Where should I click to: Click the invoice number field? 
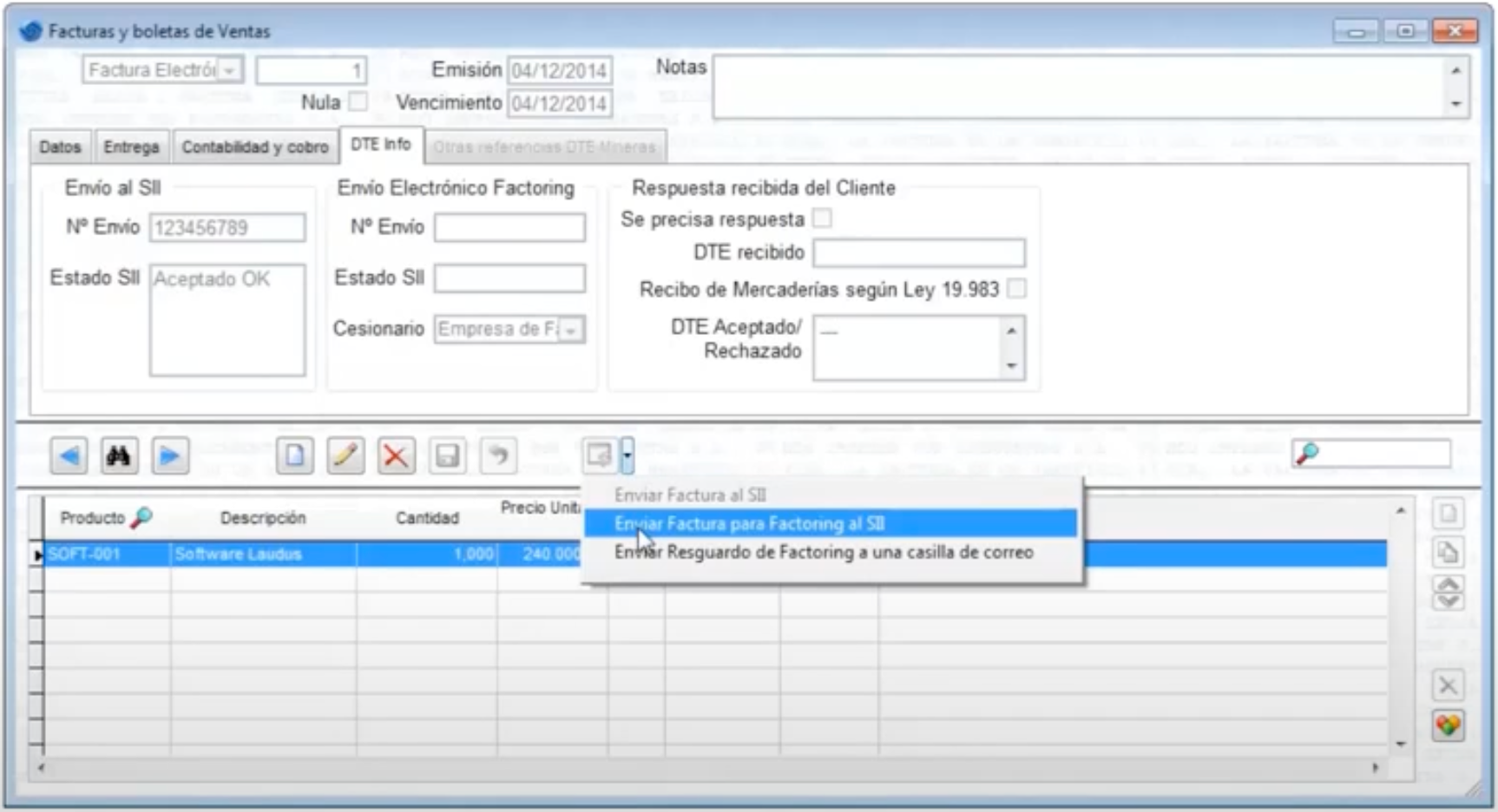(x=311, y=70)
